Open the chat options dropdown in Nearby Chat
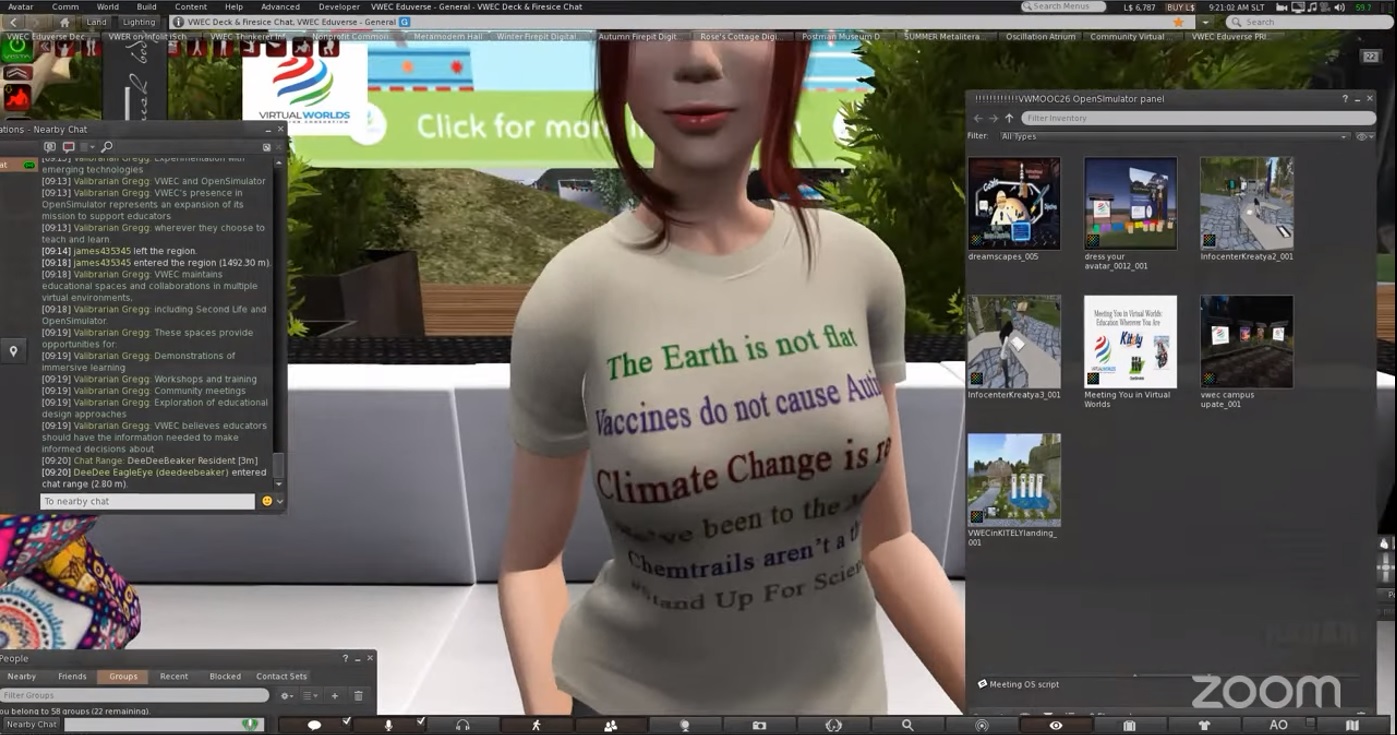The width and height of the screenshot is (1397, 735). [87, 147]
